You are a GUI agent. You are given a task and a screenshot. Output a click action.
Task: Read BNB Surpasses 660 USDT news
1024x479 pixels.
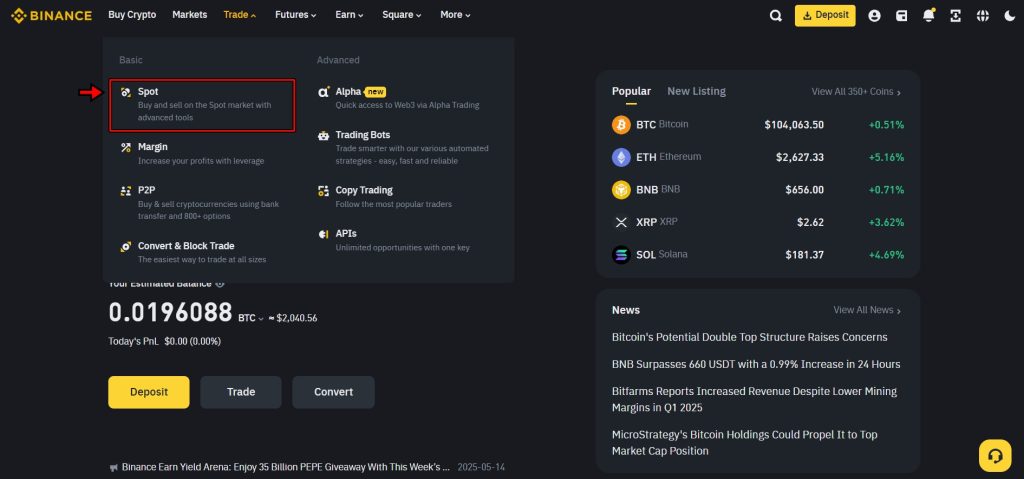pos(756,364)
